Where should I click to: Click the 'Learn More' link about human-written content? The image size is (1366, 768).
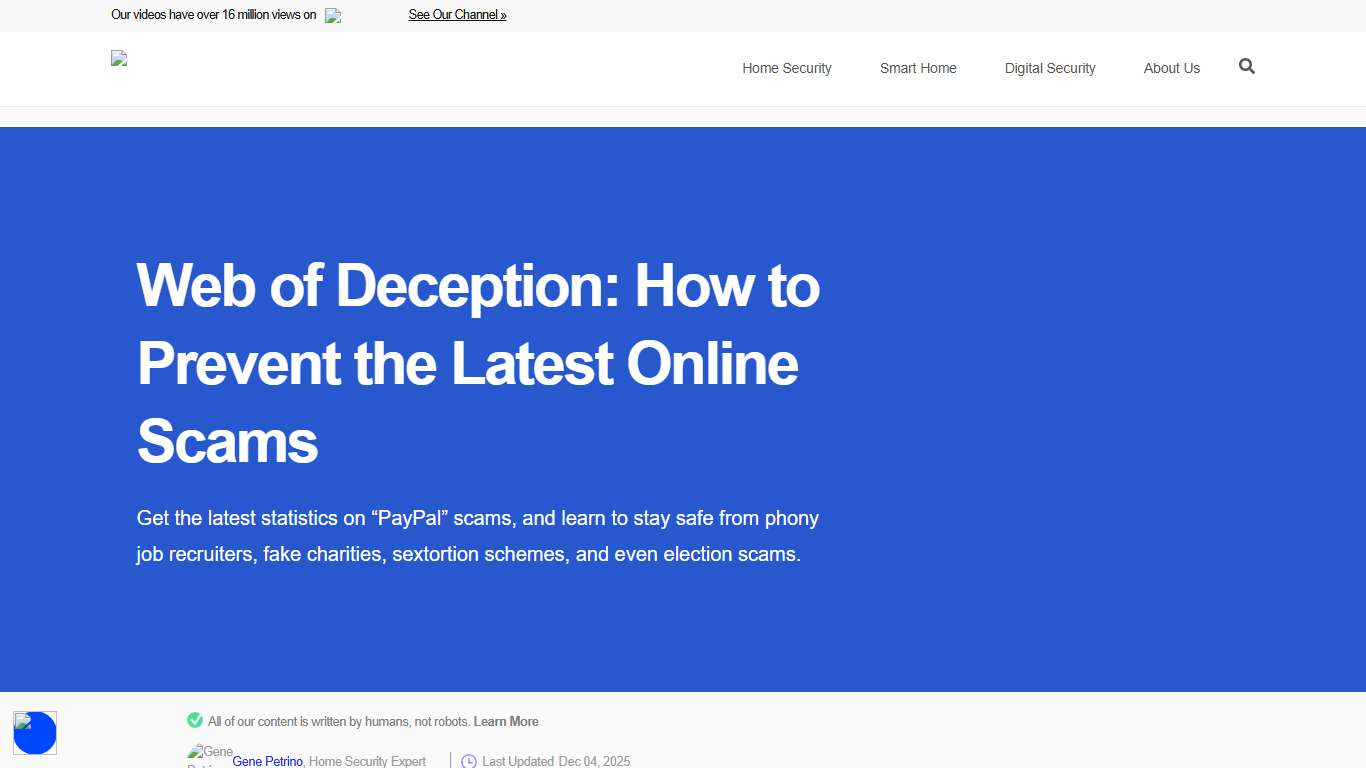click(x=506, y=721)
